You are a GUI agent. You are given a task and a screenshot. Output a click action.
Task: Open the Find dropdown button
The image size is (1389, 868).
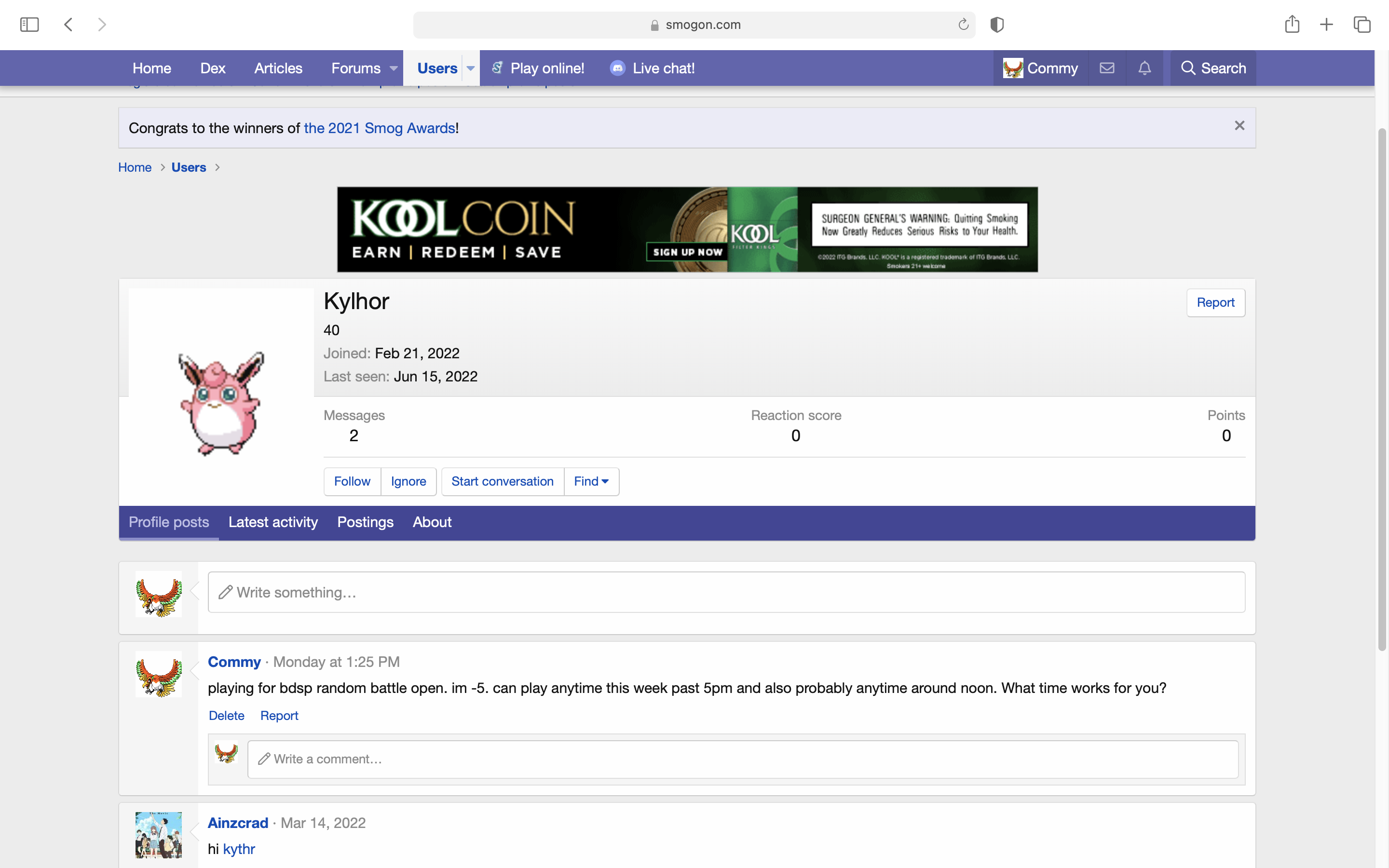[591, 481]
